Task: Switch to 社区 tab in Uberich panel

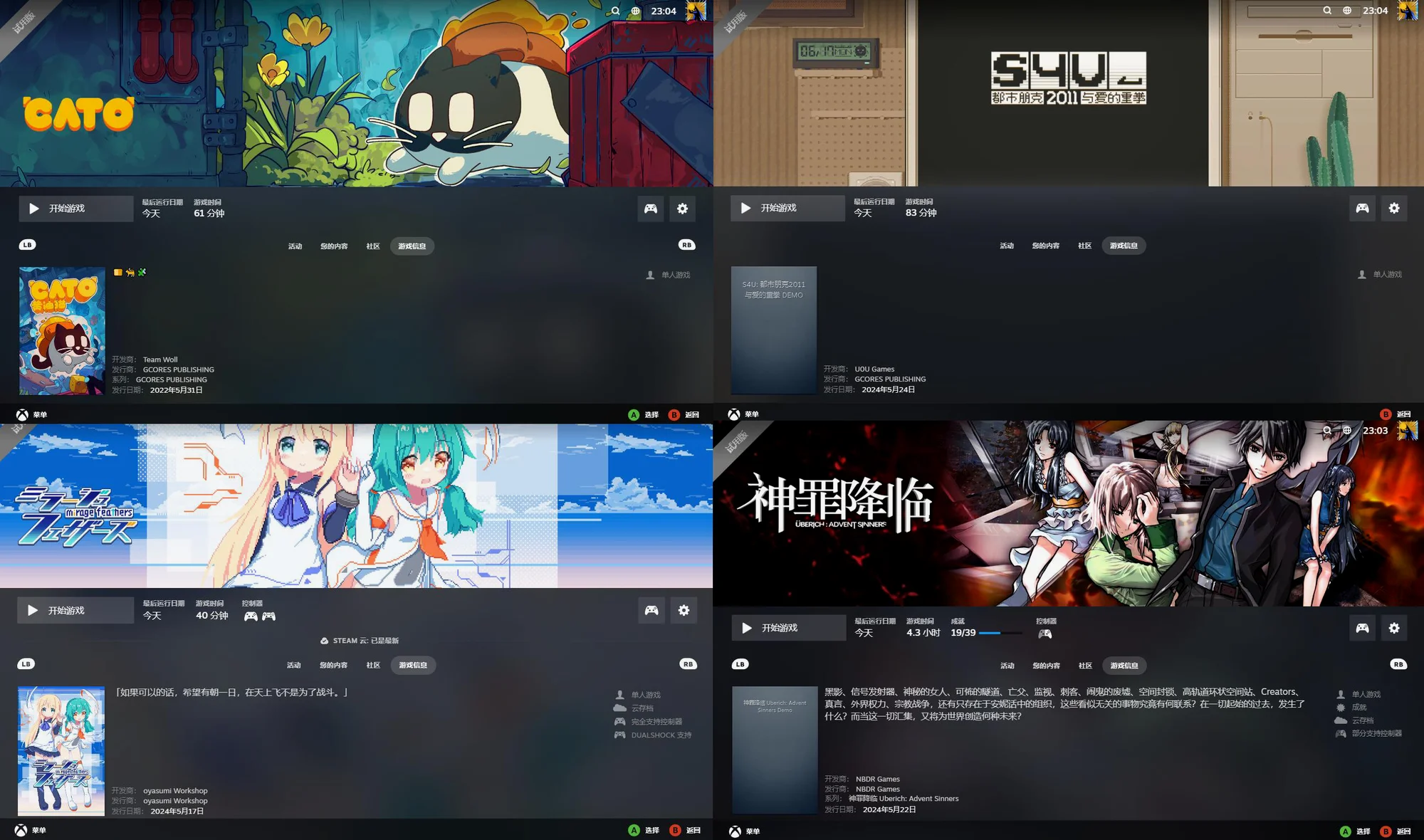Action: (1085, 666)
